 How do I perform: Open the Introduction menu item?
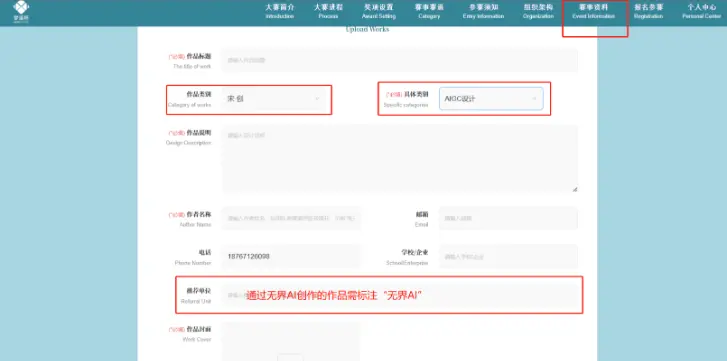[x=280, y=12]
